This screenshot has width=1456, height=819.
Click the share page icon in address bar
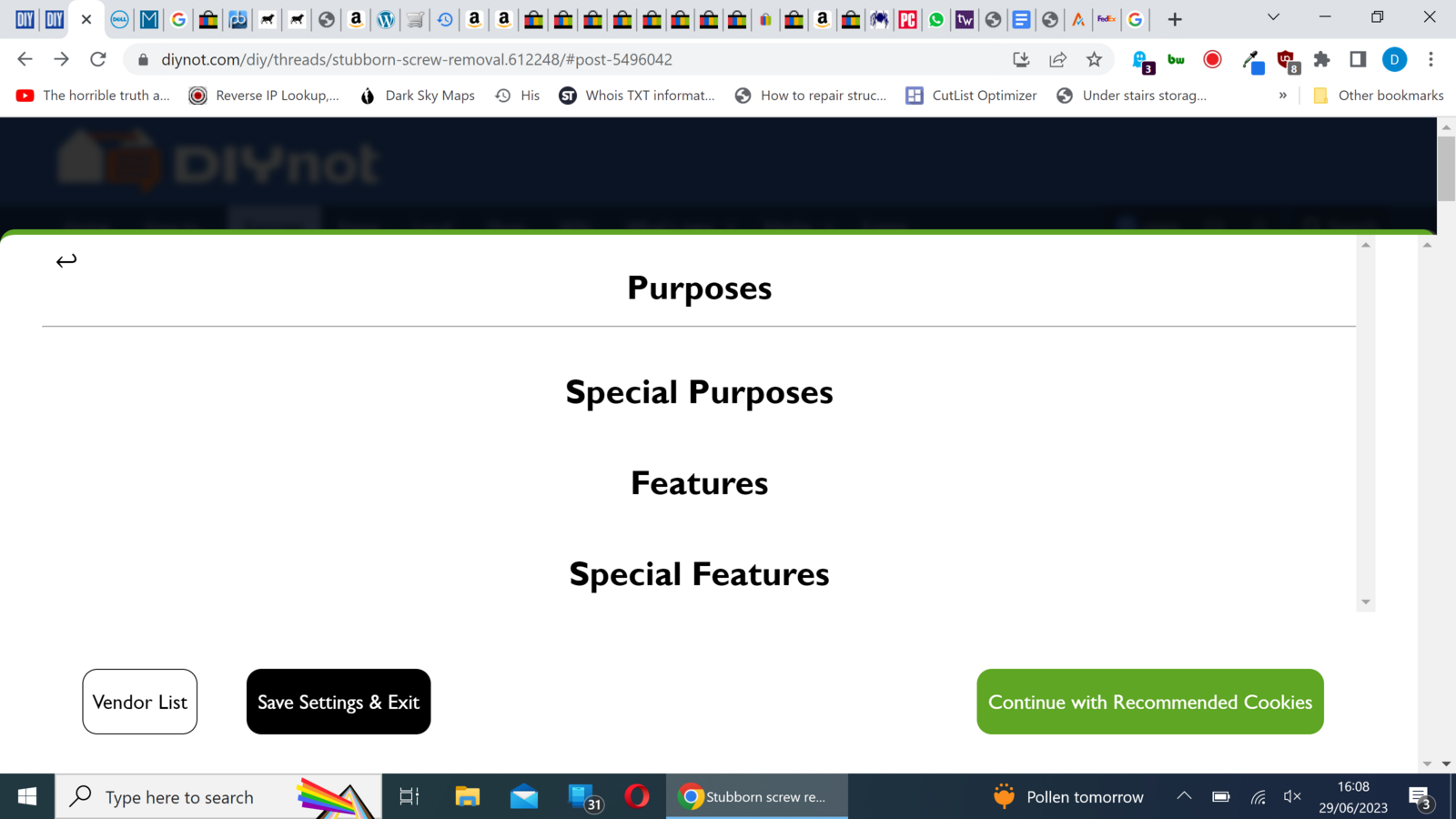[x=1057, y=59]
